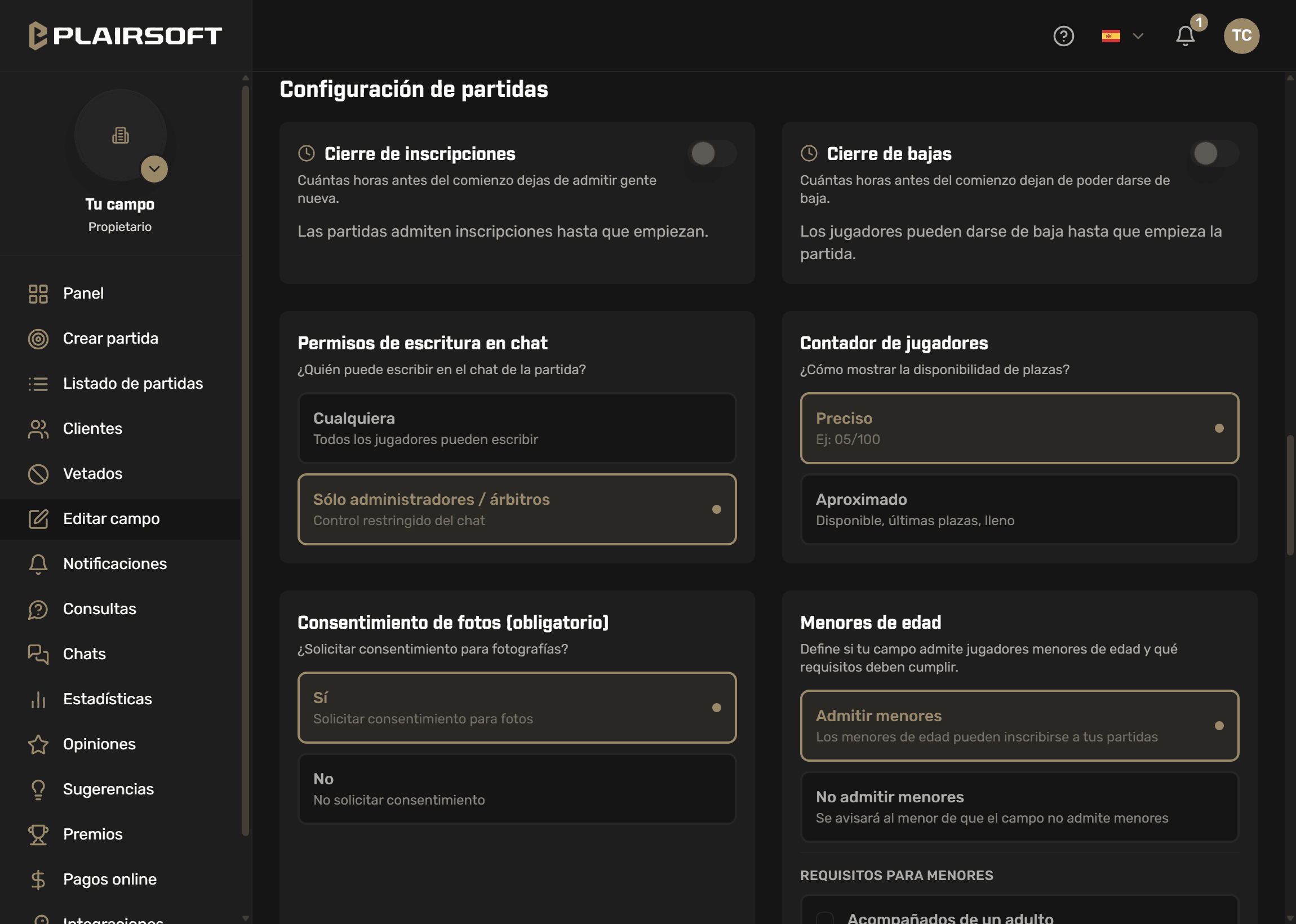The width and height of the screenshot is (1296, 924).
Task: Click the Plairsoft logo
Action: 125,35
